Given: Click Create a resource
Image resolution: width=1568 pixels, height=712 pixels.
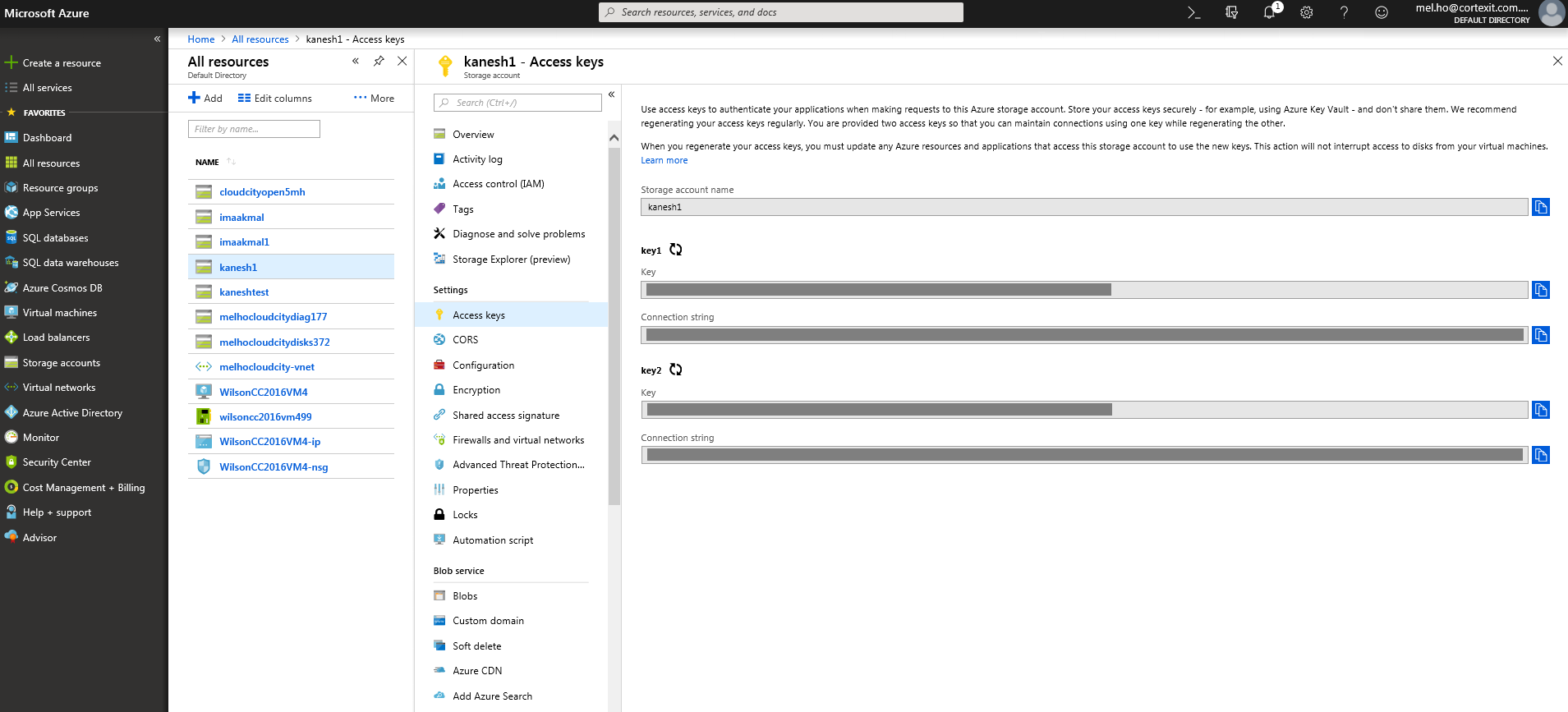Looking at the screenshot, I should (x=62, y=63).
